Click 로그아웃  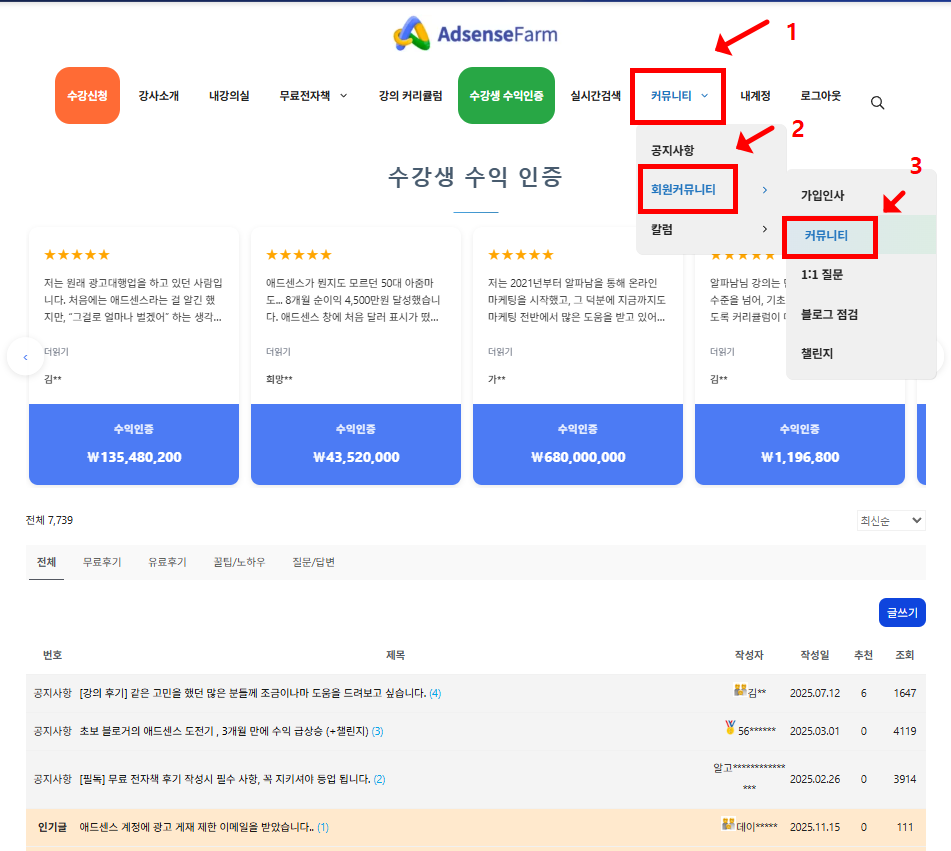(821, 96)
